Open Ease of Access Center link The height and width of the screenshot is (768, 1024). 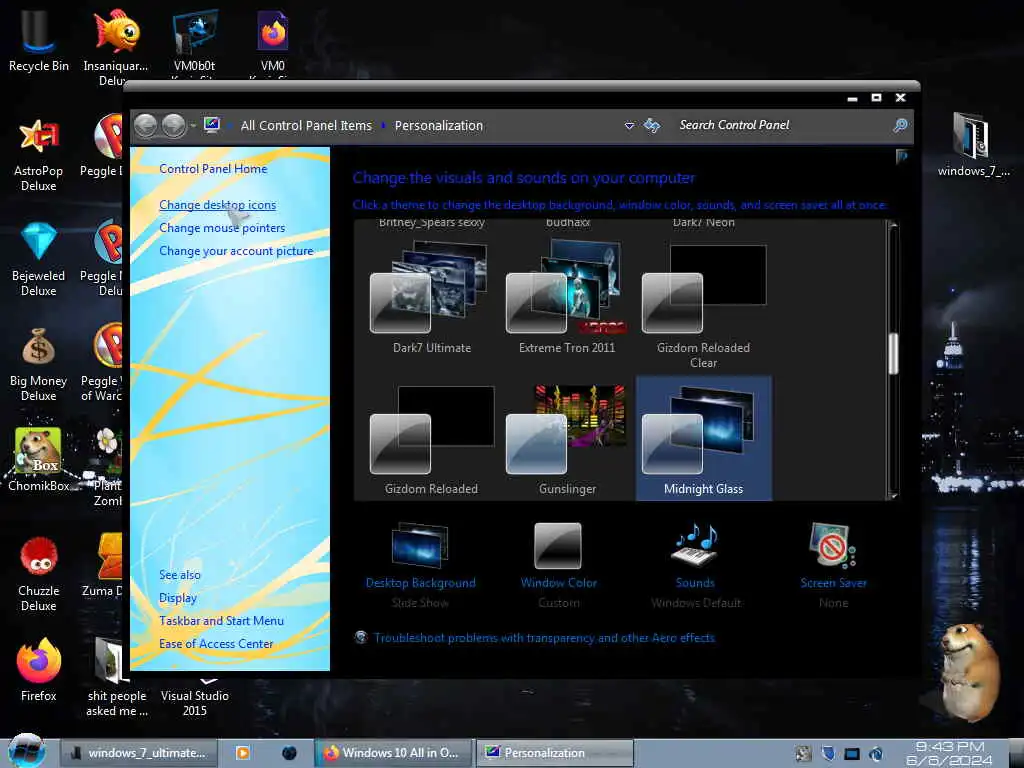pos(216,643)
